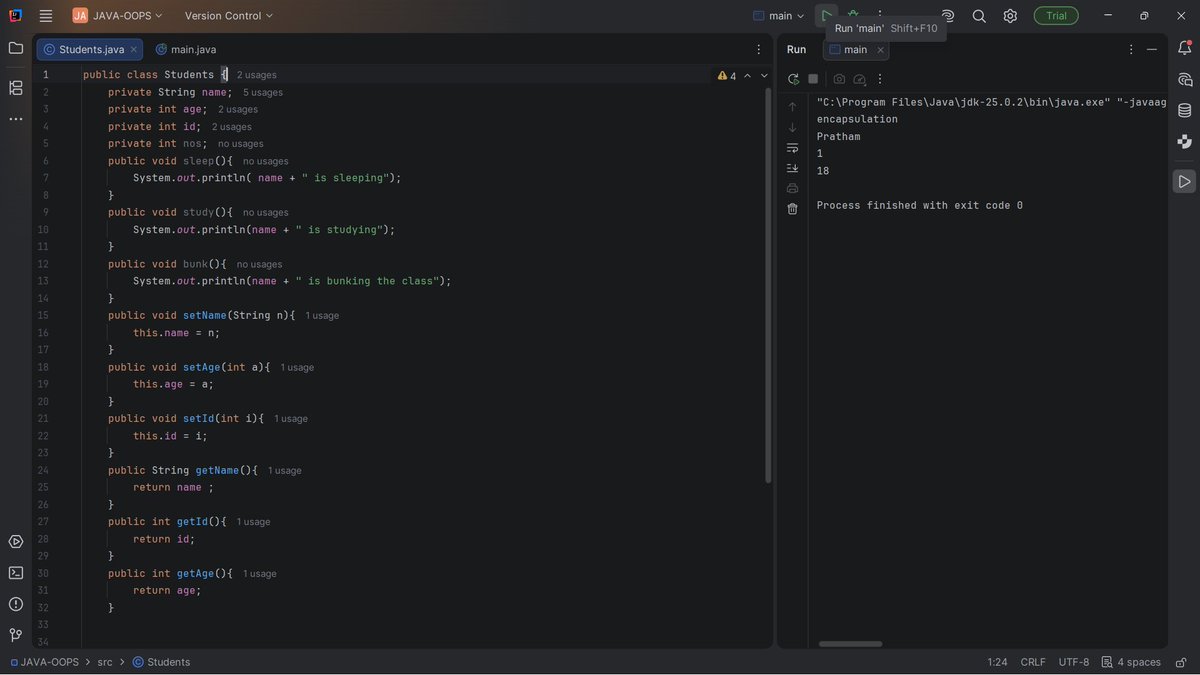Screen dimensions: 1200x675
Task: Click JAVA-OOPS in the breadcrumb bar
Action: tap(45, 662)
